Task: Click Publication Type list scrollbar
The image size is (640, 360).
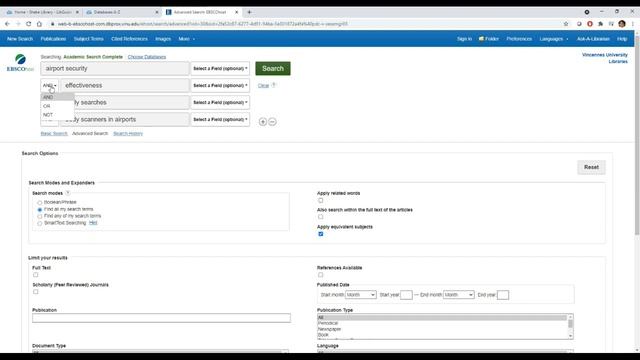Action: pyautogui.click(x=571, y=327)
